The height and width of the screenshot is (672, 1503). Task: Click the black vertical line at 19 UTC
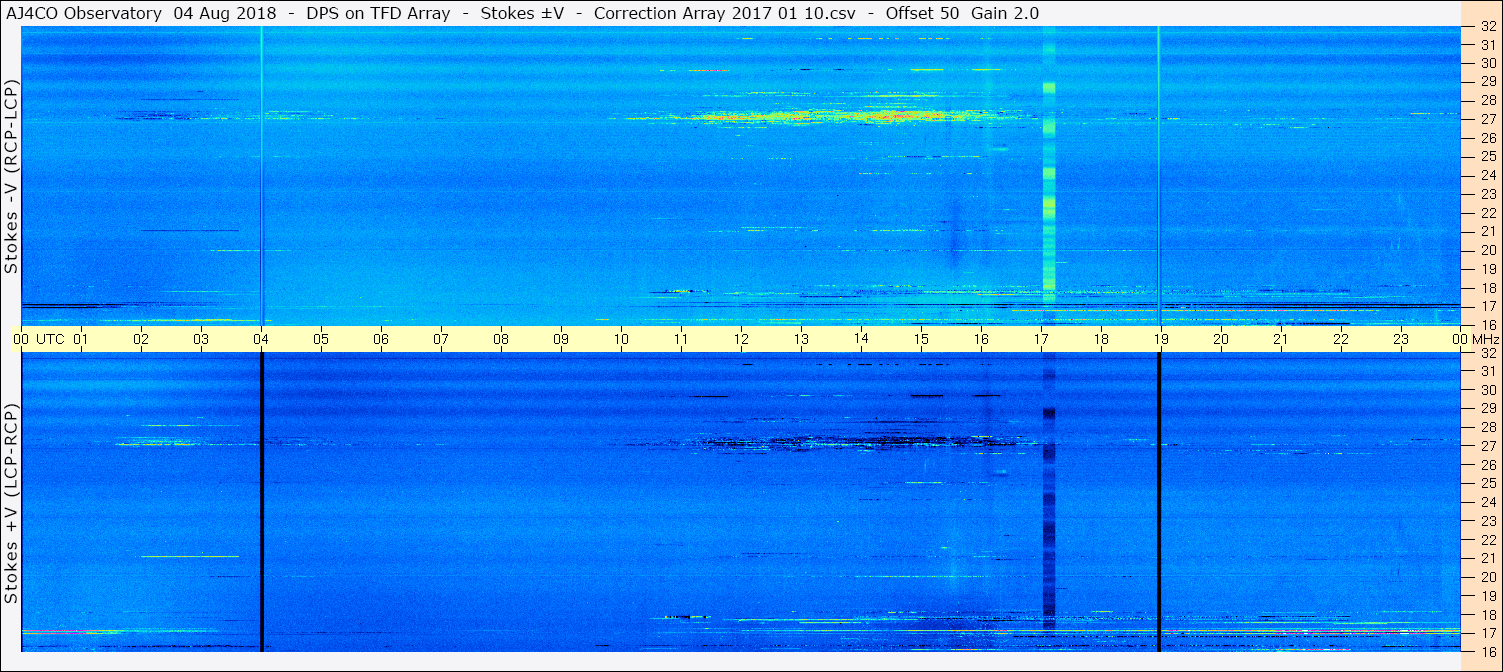pyautogui.click(x=1158, y=502)
